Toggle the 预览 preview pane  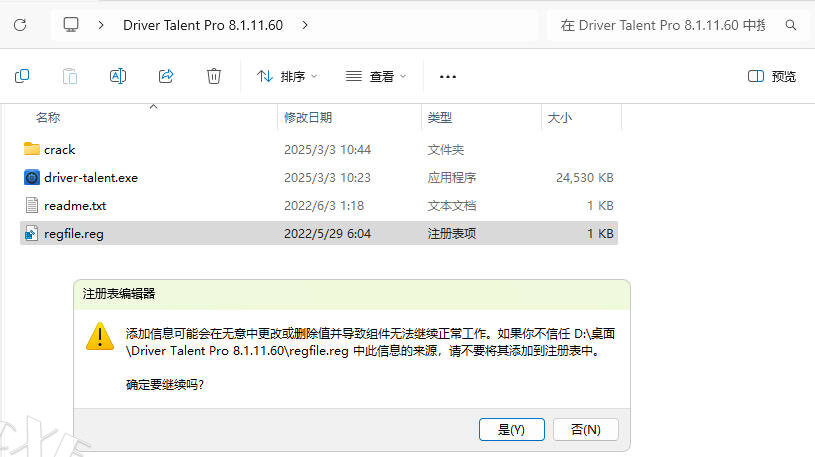pos(772,76)
